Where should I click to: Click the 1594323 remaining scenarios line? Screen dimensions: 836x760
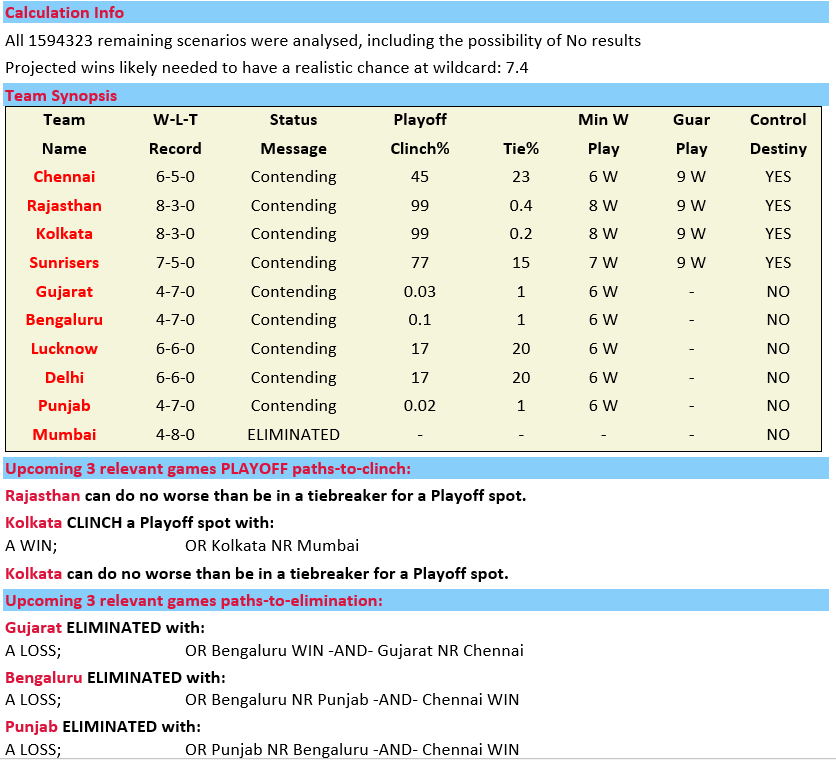tap(323, 41)
